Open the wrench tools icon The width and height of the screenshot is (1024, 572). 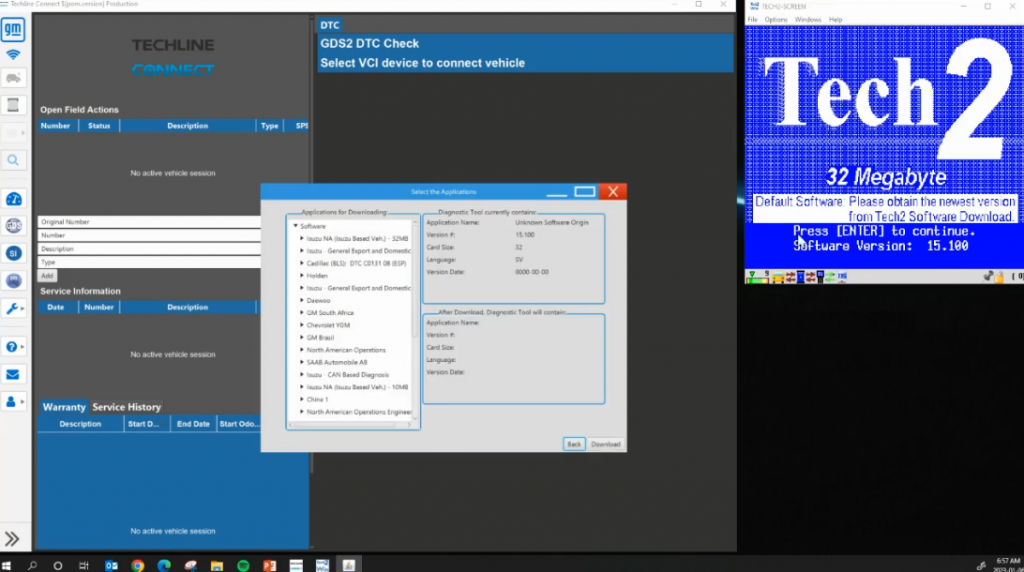[x=12, y=308]
